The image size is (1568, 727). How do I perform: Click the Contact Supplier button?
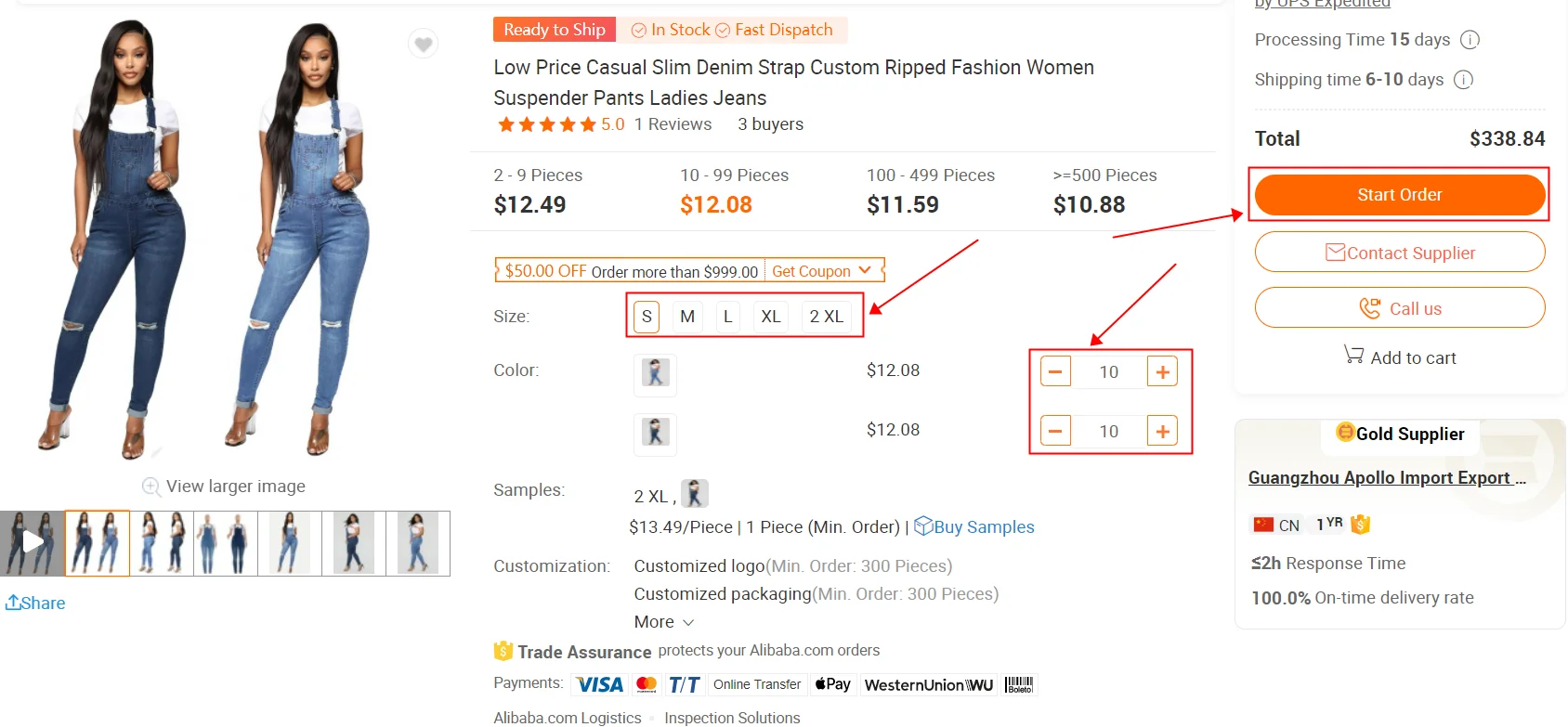tap(1399, 253)
